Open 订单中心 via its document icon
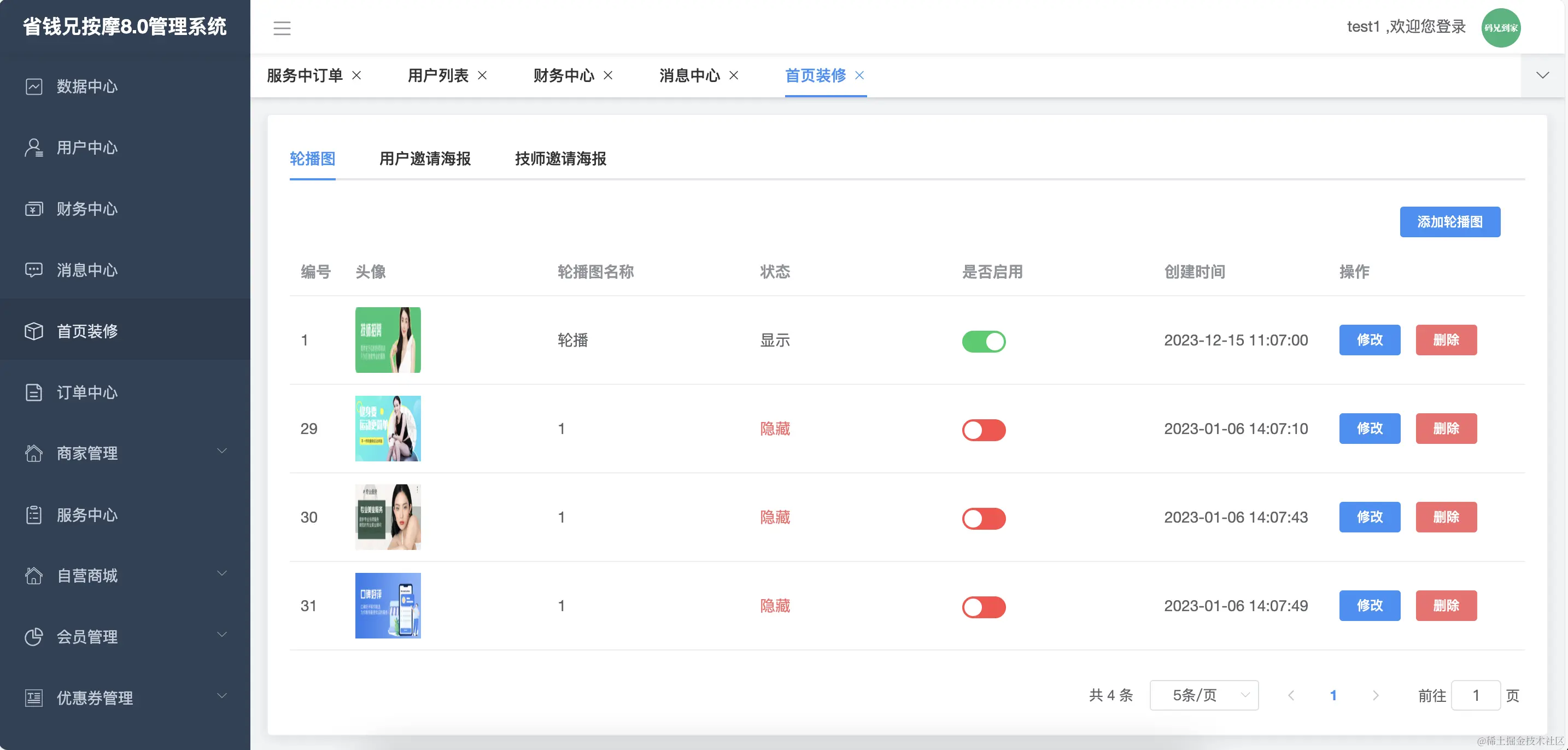Image resolution: width=1568 pixels, height=750 pixels. 33,392
